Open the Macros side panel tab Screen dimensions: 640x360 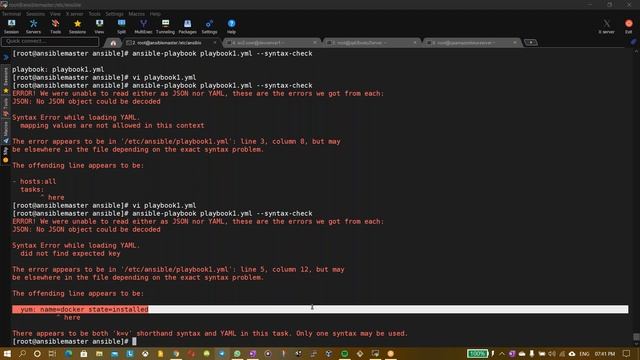pyautogui.click(x=6, y=131)
